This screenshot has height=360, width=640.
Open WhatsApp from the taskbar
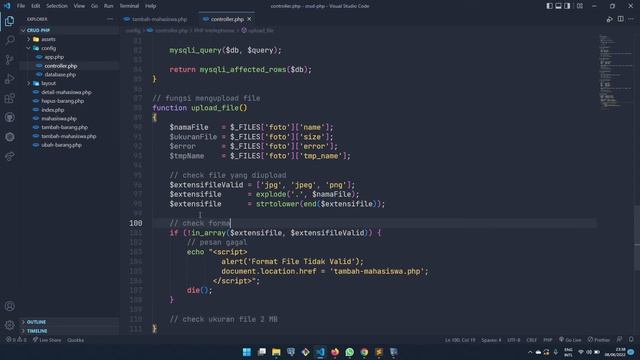coord(349,352)
